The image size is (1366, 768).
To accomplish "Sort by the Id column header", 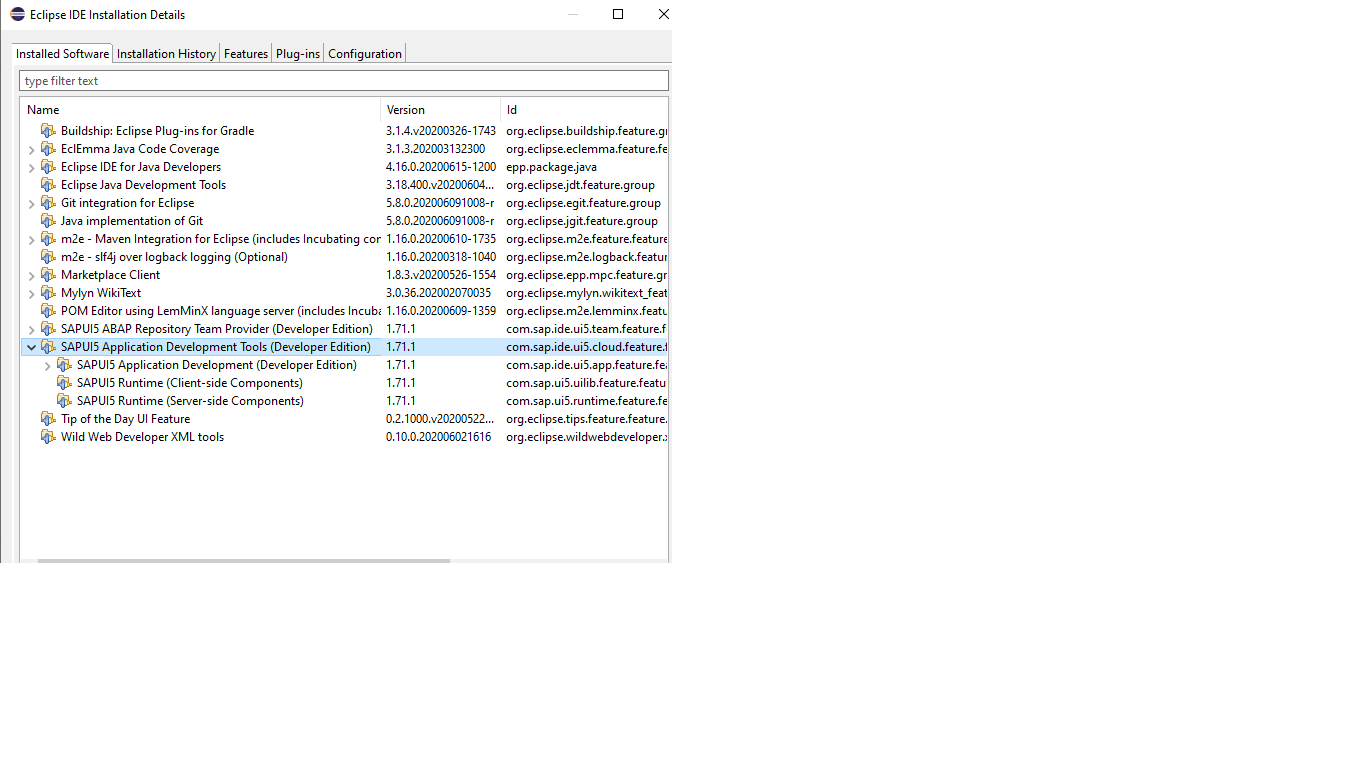I will 584,110.
